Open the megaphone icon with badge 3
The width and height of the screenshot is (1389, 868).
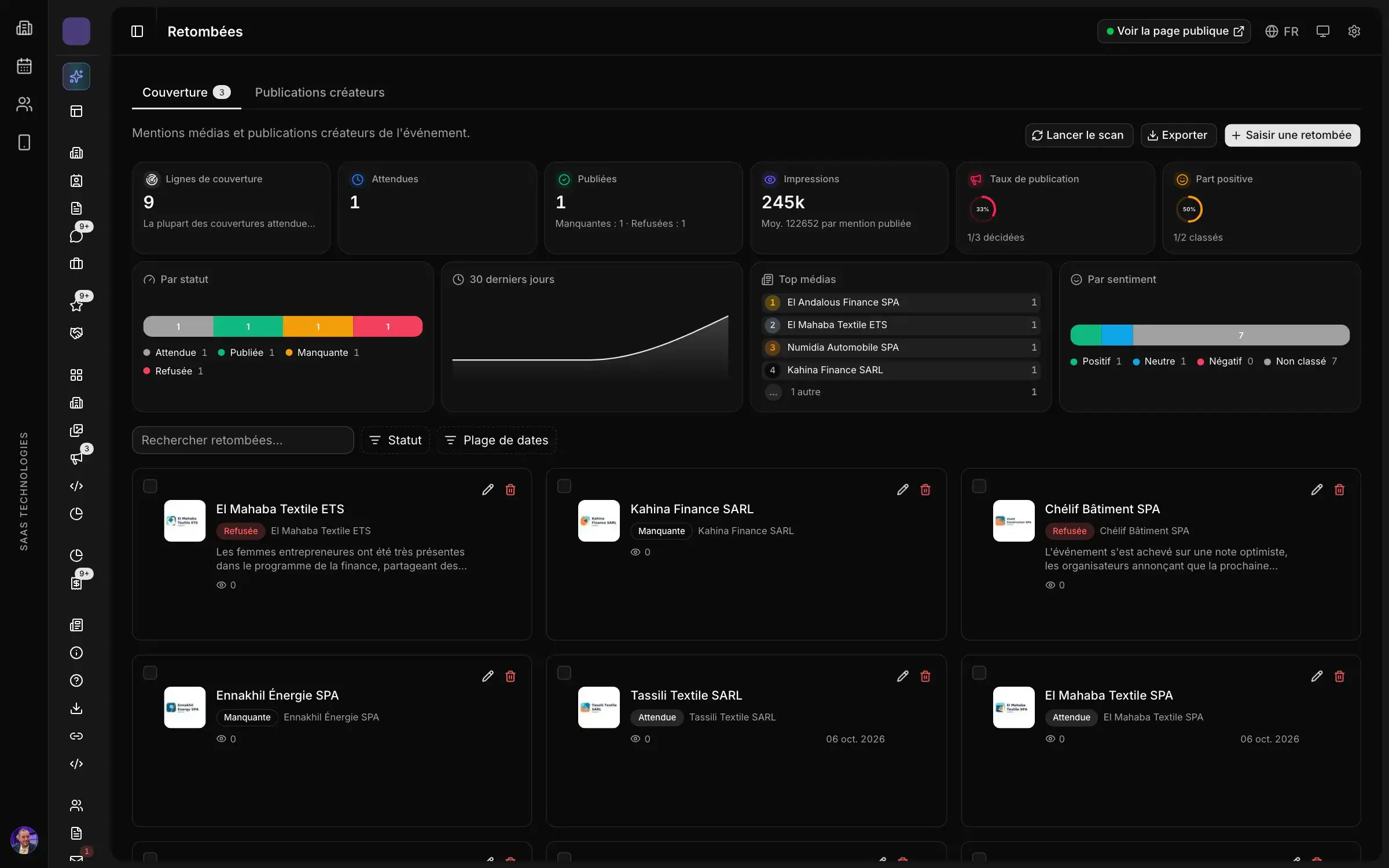point(76,458)
